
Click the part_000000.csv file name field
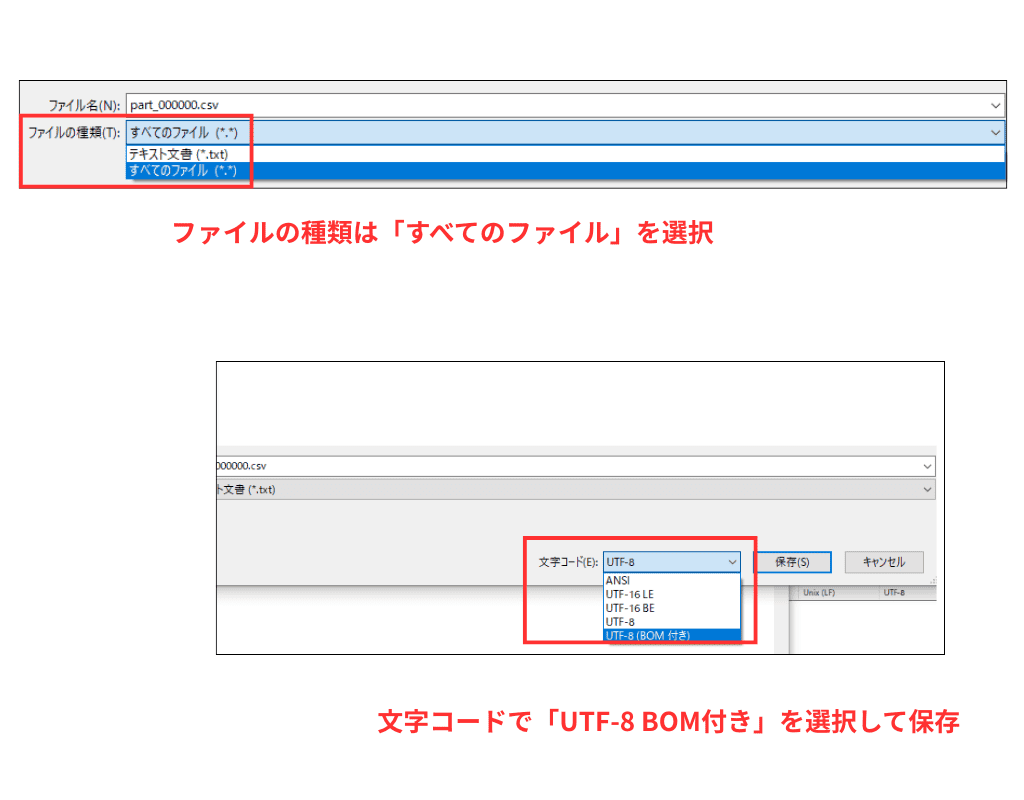click(300, 105)
